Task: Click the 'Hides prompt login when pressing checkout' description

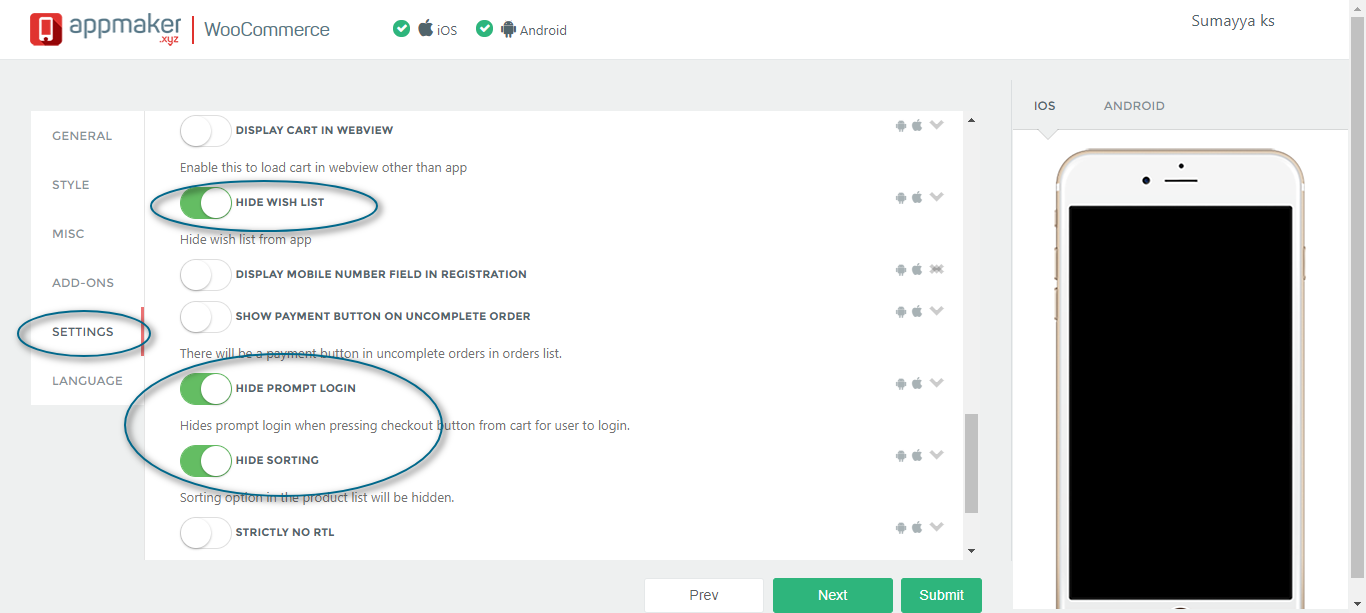Action: click(405, 425)
